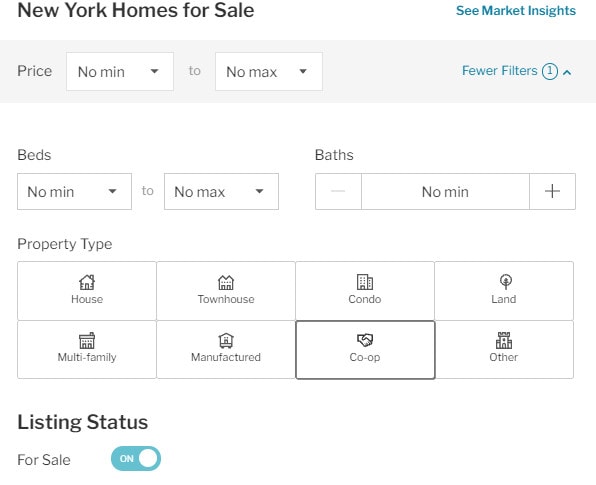Toggle the For Sale switch off
This screenshot has width=596, height=485.
(136, 458)
